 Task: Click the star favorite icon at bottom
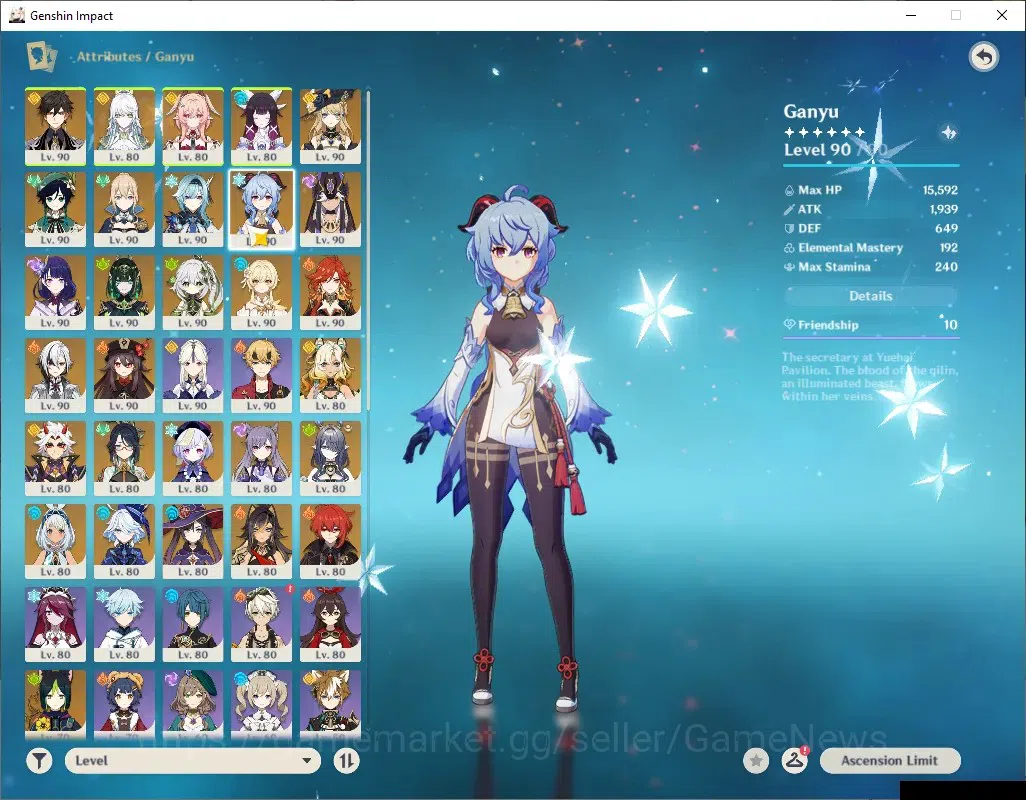tap(756, 761)
